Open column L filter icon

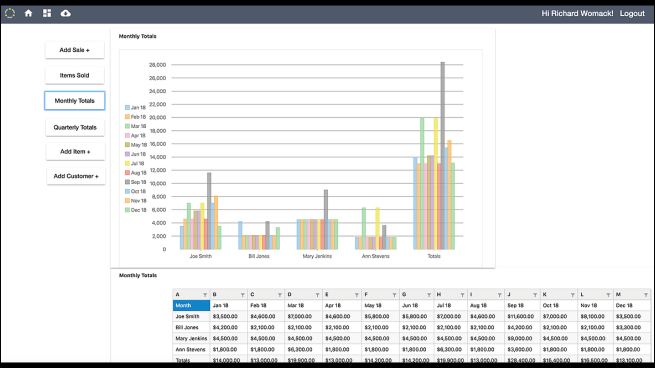tap(608, 295)
